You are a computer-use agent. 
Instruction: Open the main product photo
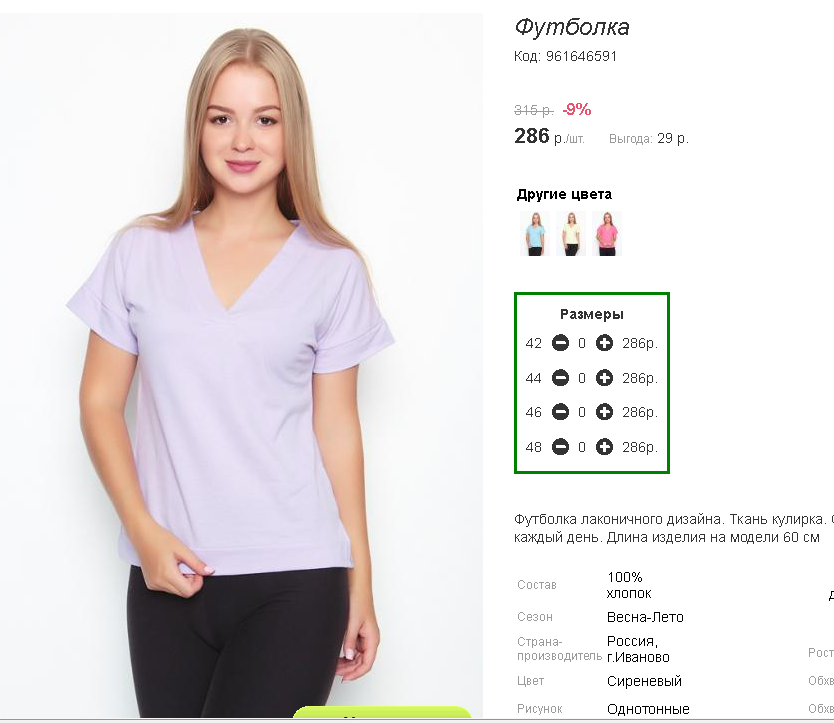pos(241,365)
